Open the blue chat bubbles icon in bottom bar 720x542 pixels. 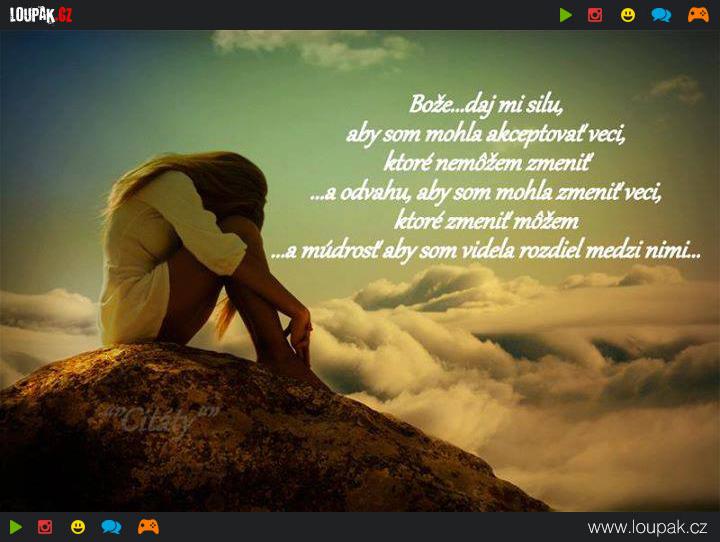pos(111,527)
